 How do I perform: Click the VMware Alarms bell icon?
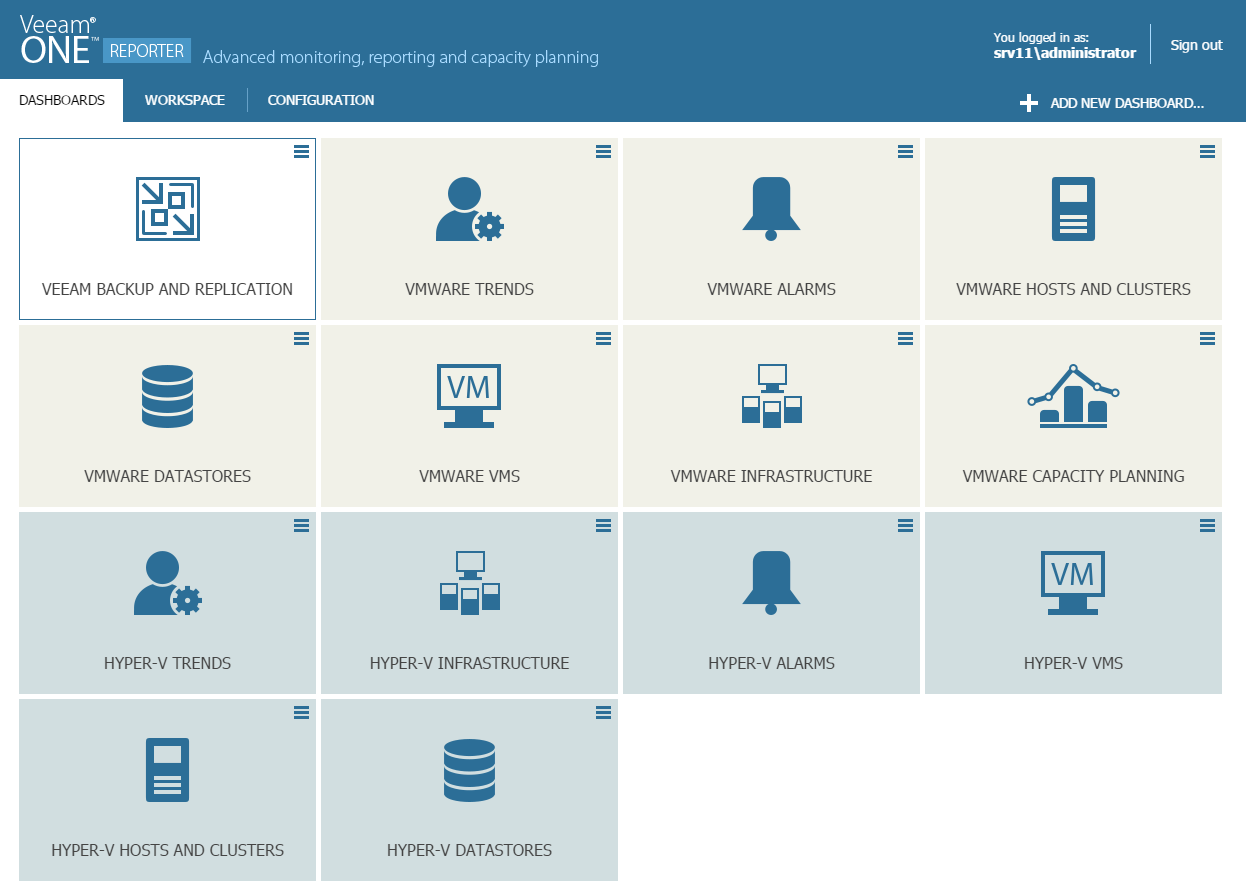pos(771,209)
